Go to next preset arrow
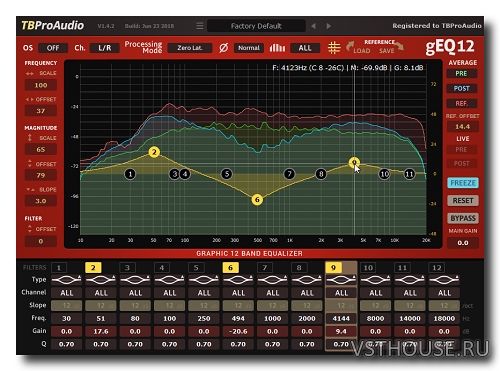The width and height of the screenshot is (500, 371). tap(329, 26)
